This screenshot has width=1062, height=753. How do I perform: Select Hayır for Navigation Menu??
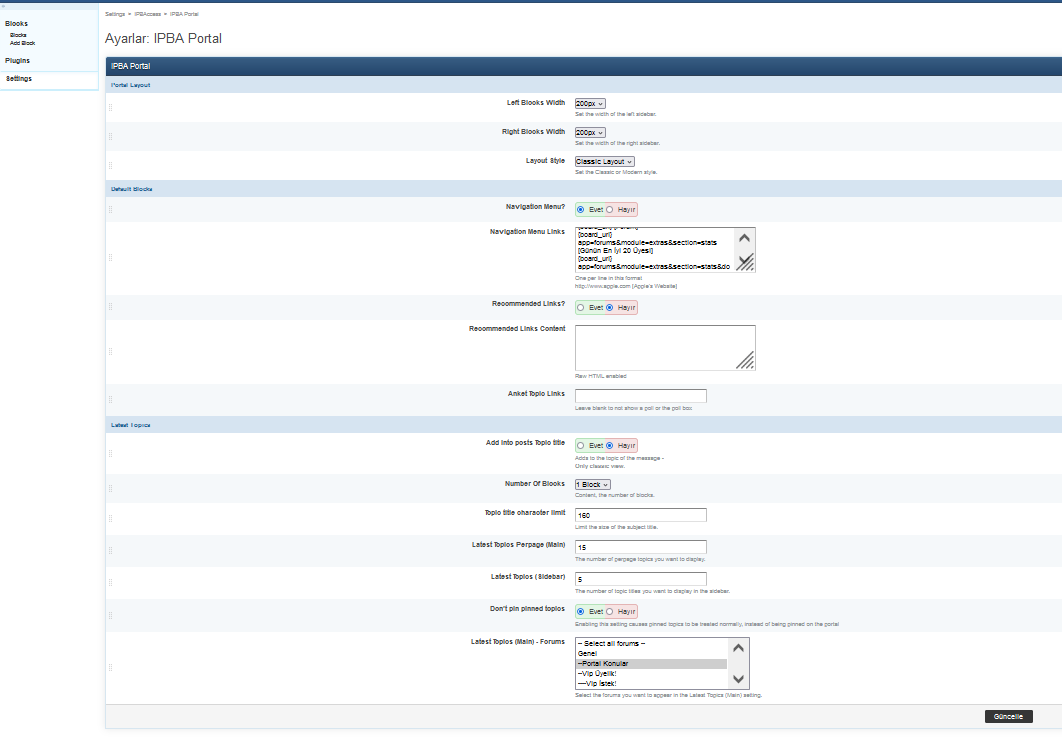[610, 210]
